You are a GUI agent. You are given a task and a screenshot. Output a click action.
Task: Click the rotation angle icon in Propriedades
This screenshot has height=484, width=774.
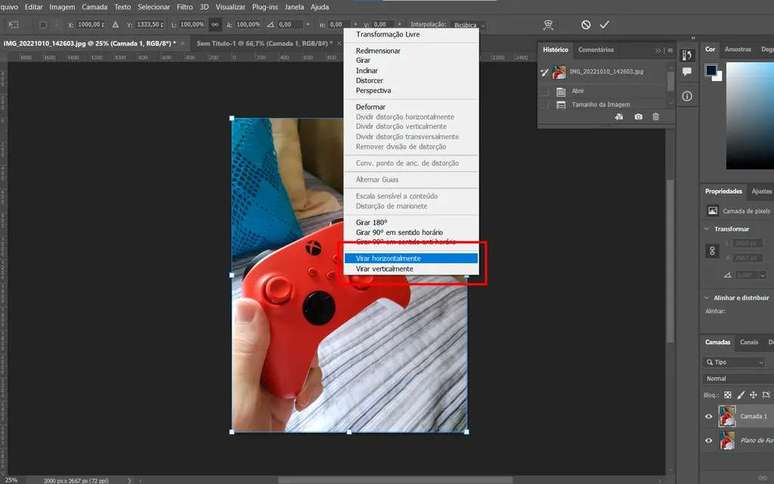click(x=728, y=275)
